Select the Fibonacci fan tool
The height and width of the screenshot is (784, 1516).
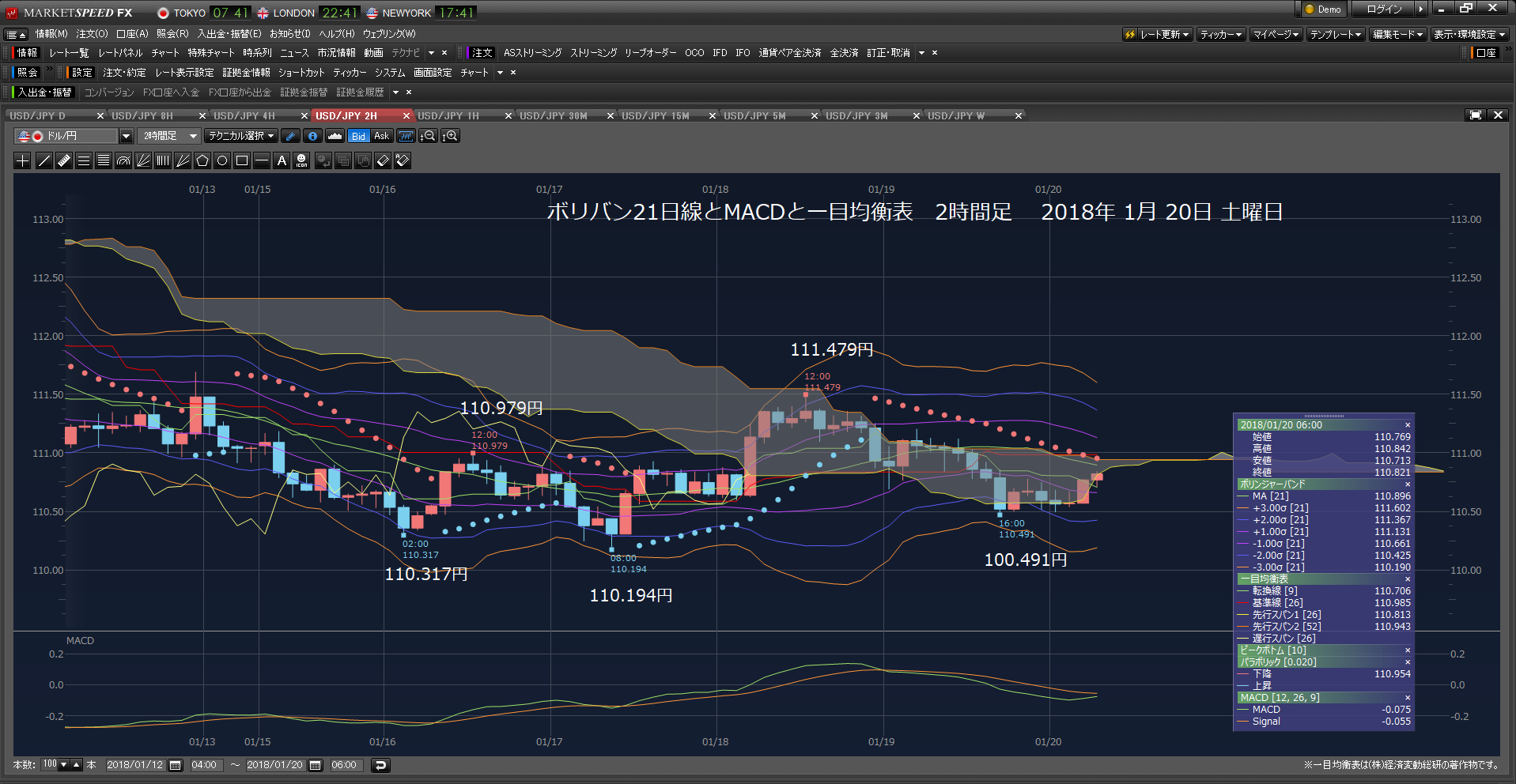143,160
